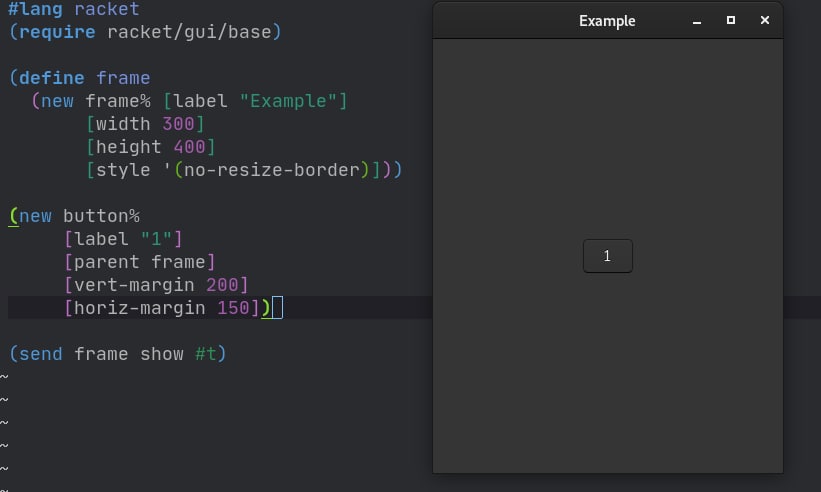Click the vert-margin value 200
Image resolution: width=821 pixels, height=492 pixels.
222,285
